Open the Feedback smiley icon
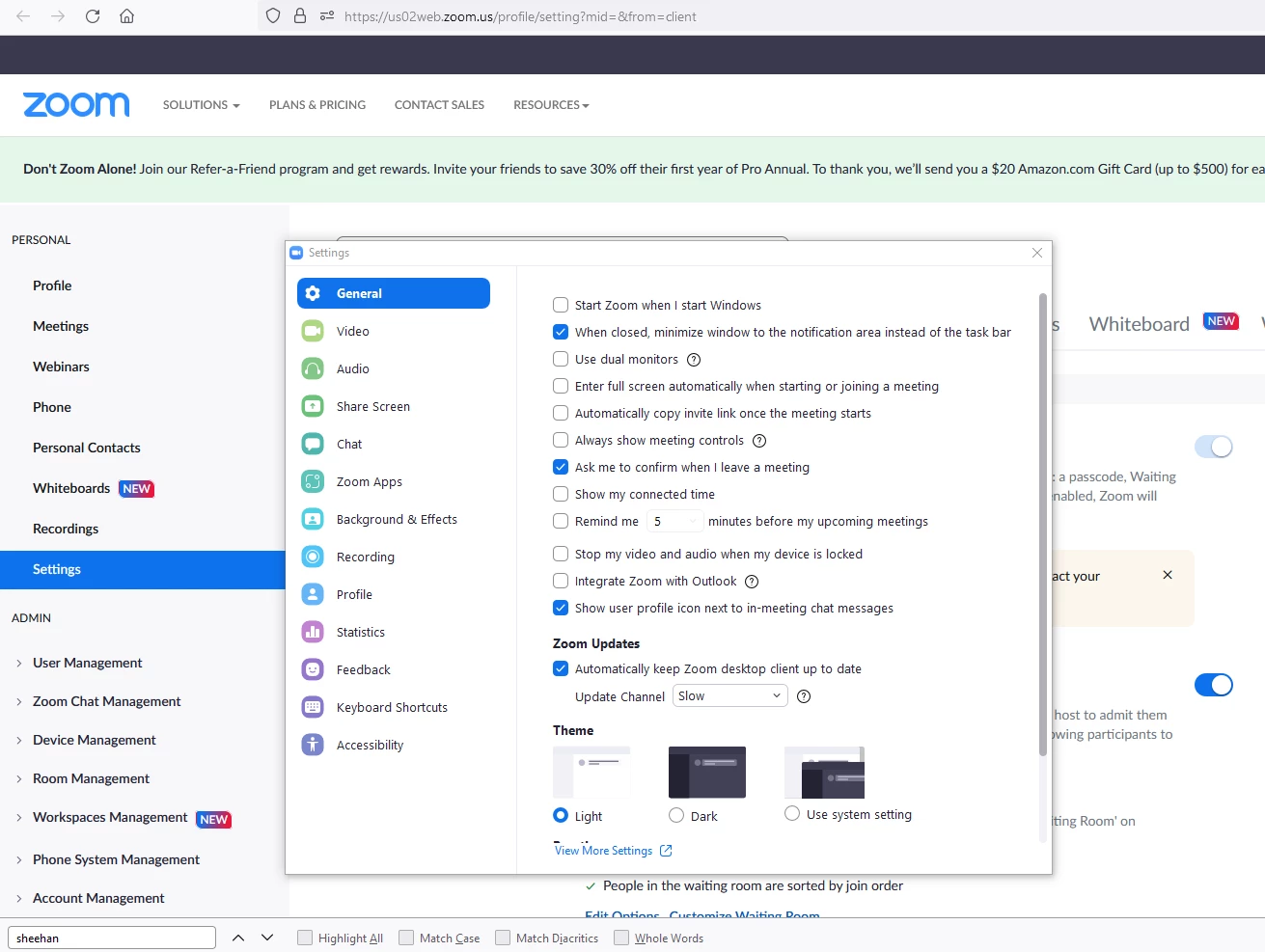Image resolution: width=1265 pixels, height=952 pixels. 313,669
